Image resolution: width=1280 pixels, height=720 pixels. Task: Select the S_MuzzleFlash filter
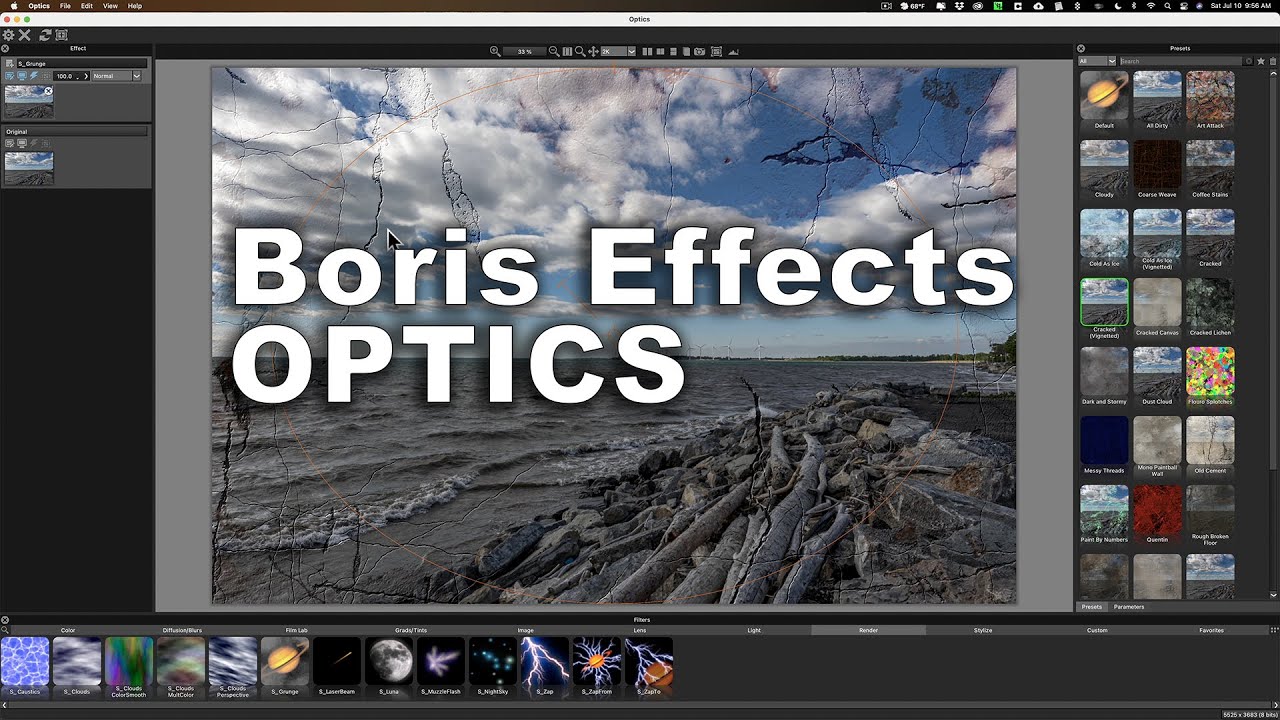point(441,667)
